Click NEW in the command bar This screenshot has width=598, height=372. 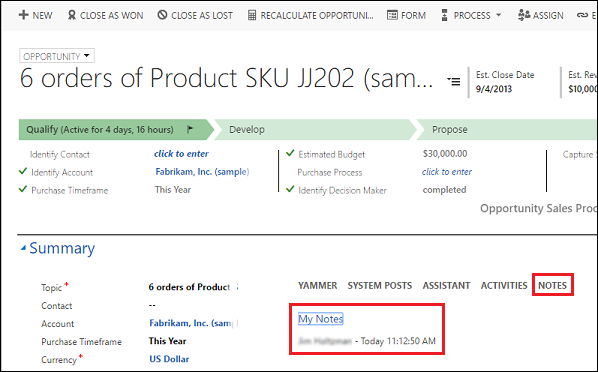pyautogui.click(x=42, y=15)
